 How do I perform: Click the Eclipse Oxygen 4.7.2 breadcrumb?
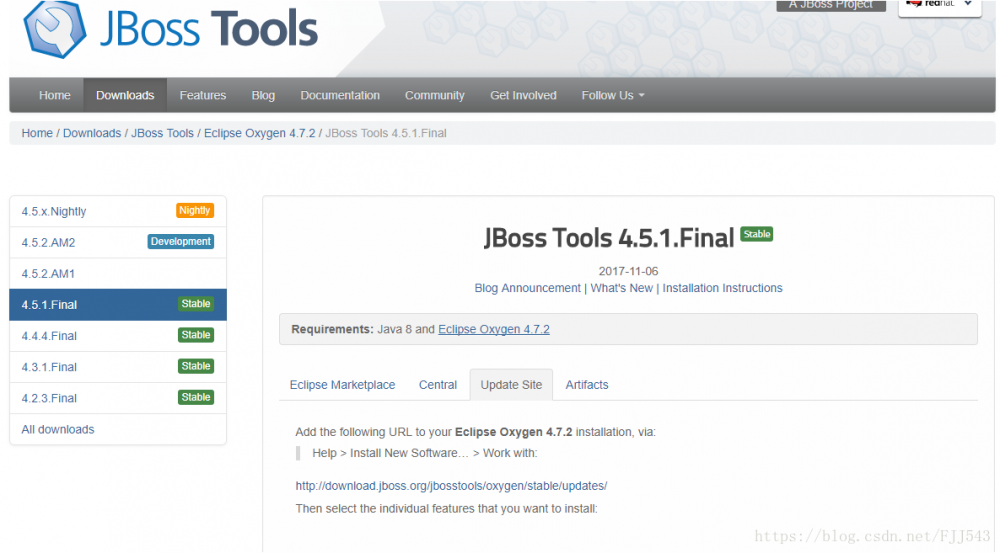coord(260,133)
